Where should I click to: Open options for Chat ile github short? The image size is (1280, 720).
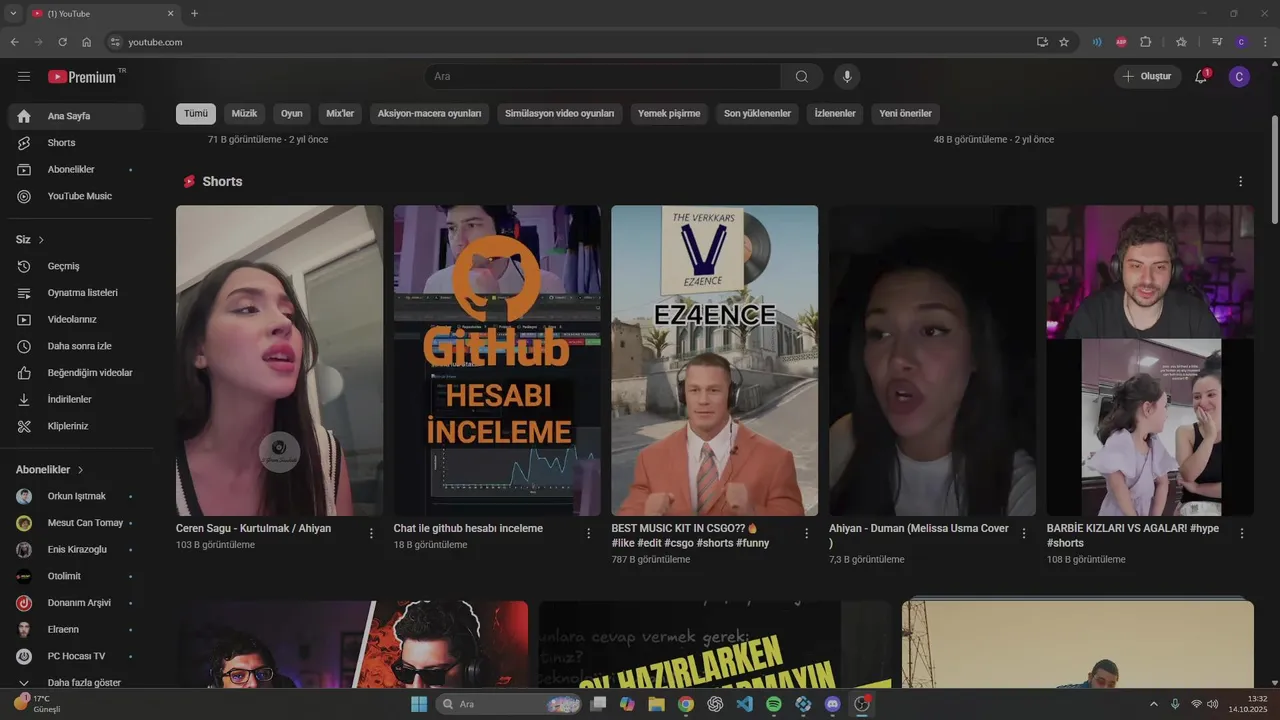coord(589,534)
